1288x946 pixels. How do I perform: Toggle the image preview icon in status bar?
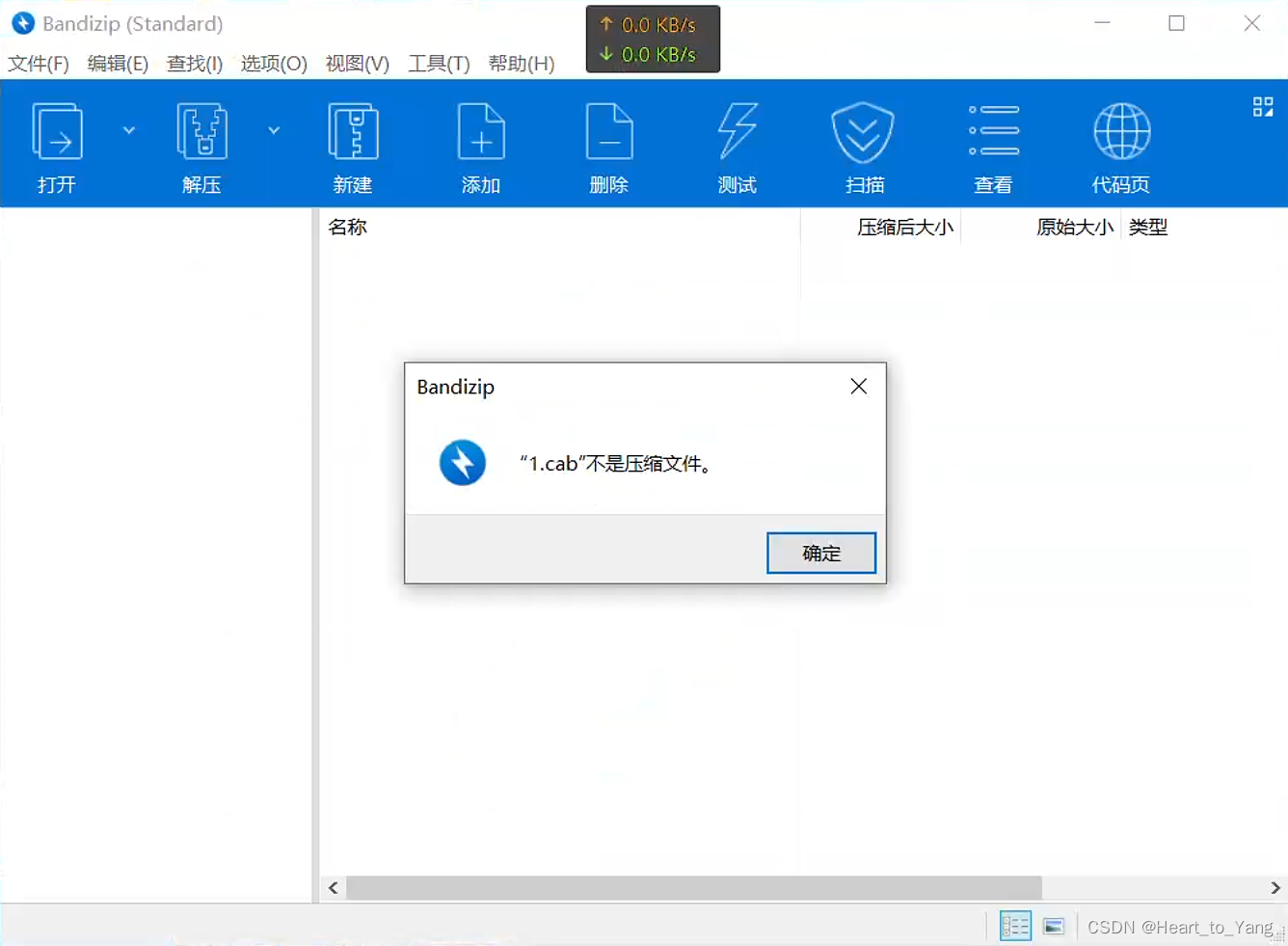(x=1054, y=925)
